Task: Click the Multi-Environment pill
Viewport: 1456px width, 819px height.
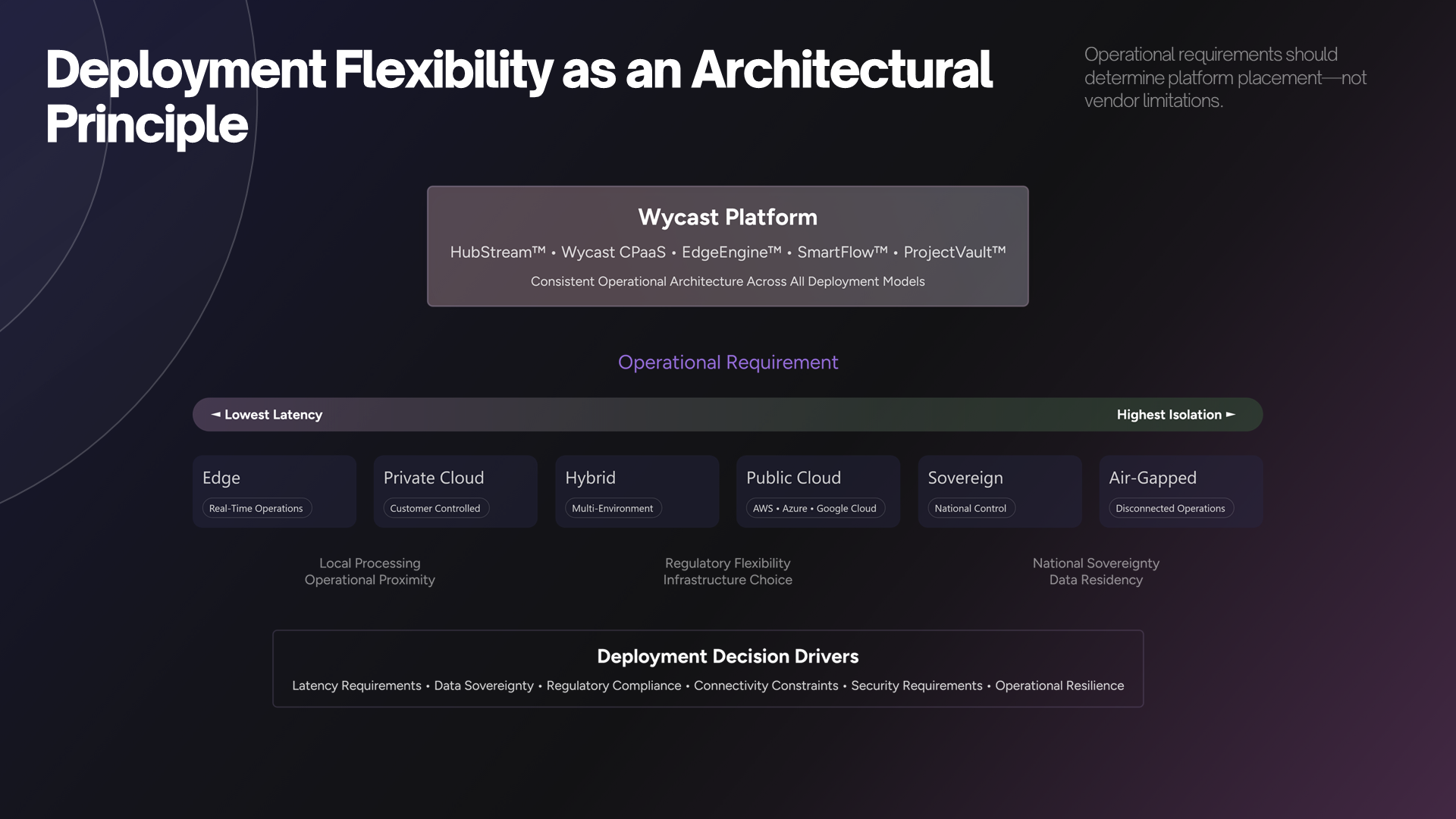Action: 613,508
